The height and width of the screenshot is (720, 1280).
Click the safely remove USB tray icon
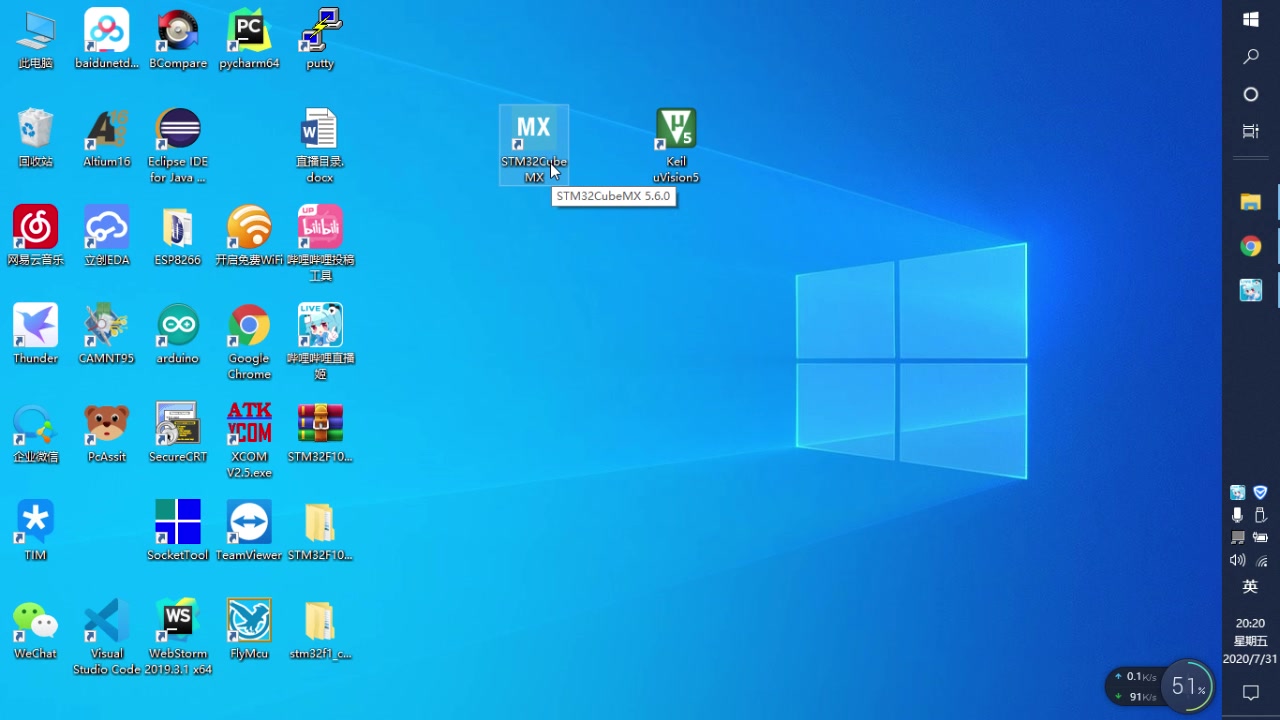(x=1261, y=515)
